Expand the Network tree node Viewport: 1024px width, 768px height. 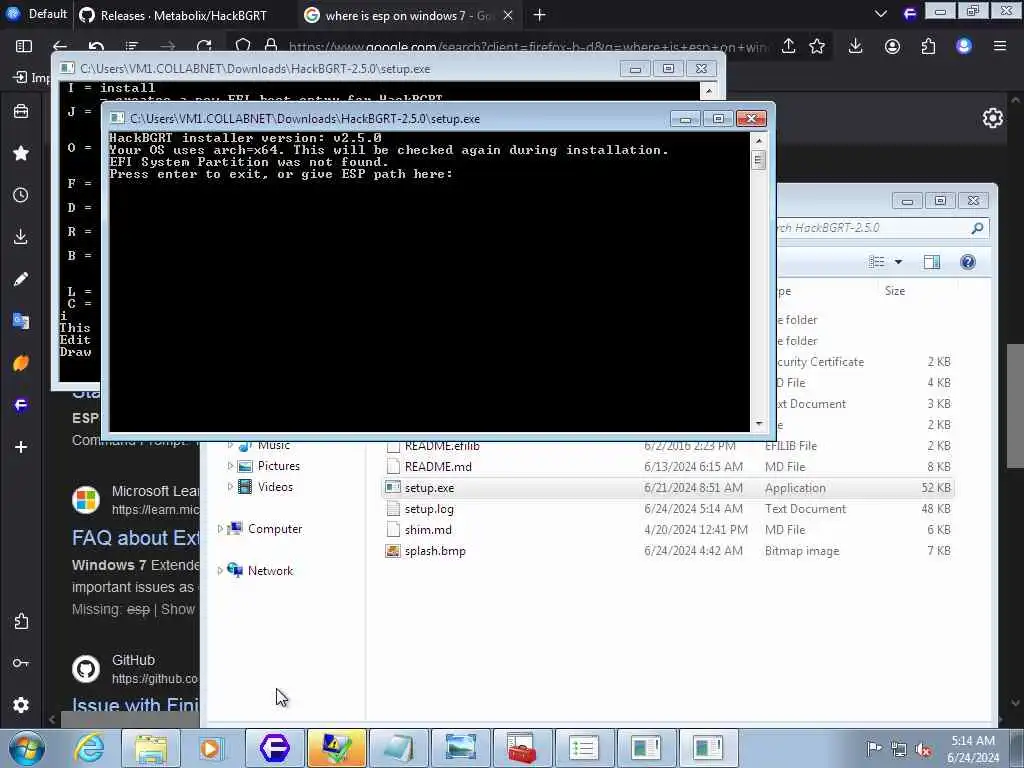click(220, 570)
